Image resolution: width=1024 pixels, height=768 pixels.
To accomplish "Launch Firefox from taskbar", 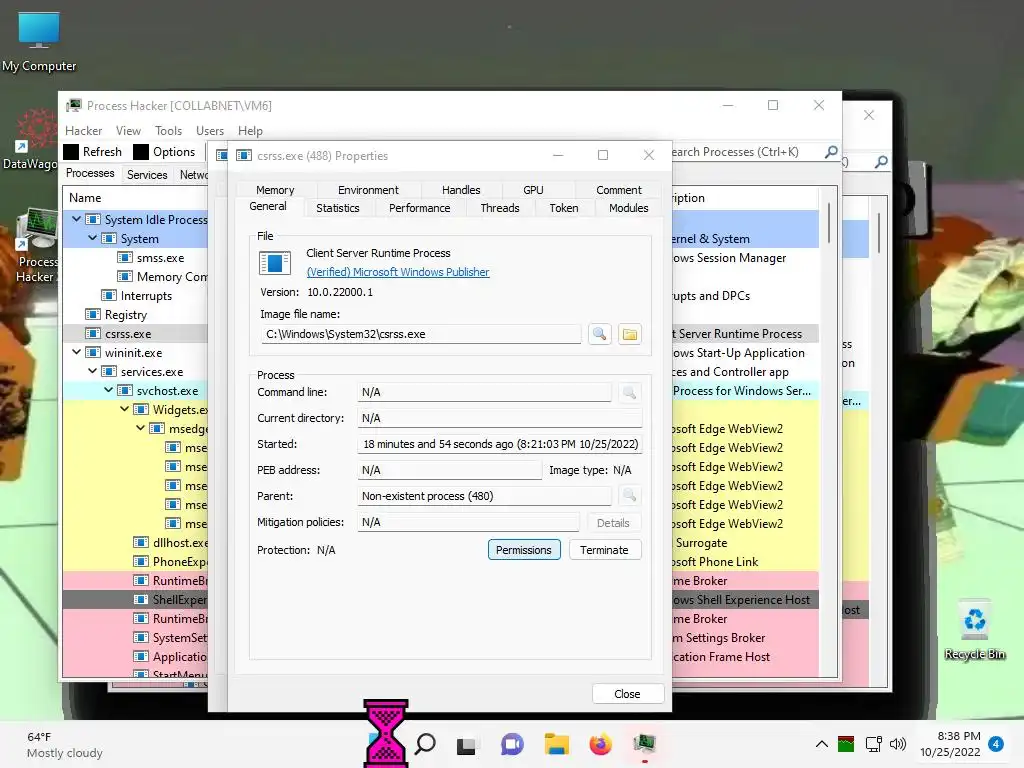I will [x=600, y=744].
